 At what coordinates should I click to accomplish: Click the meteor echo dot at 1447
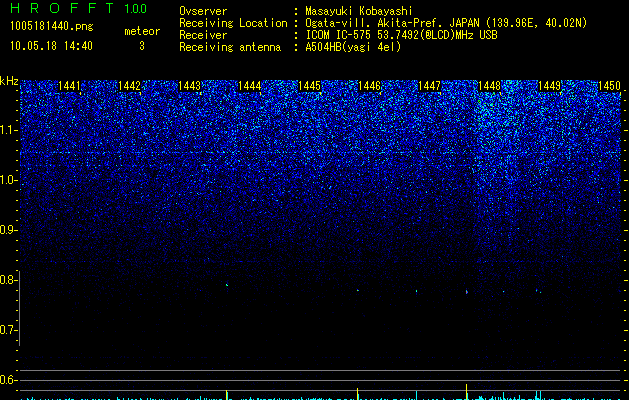(416, 291)
